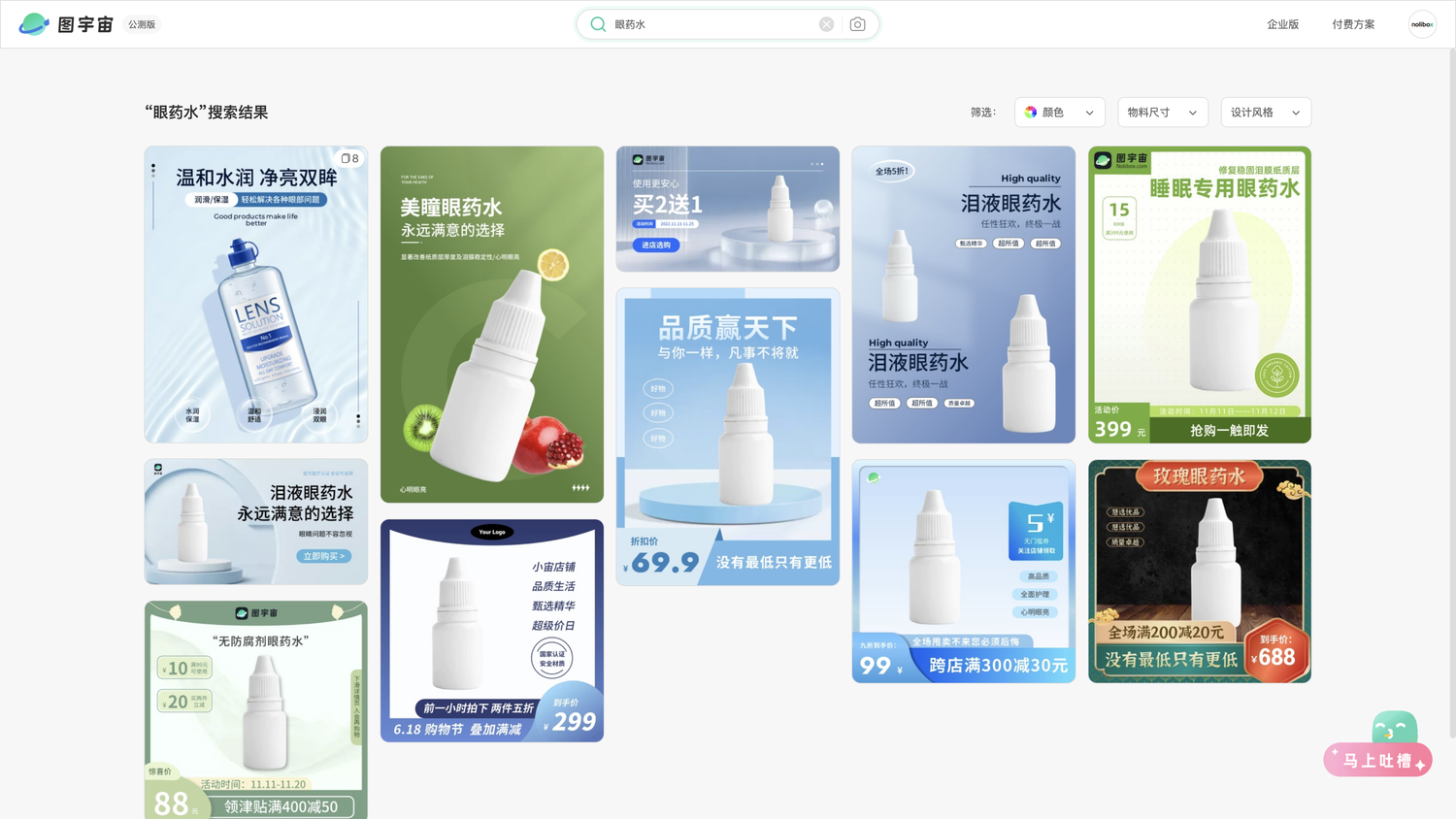The image size is (1456, 819).
Task: Clear the search text with the X icon
Action: click(x=826, y=24)
